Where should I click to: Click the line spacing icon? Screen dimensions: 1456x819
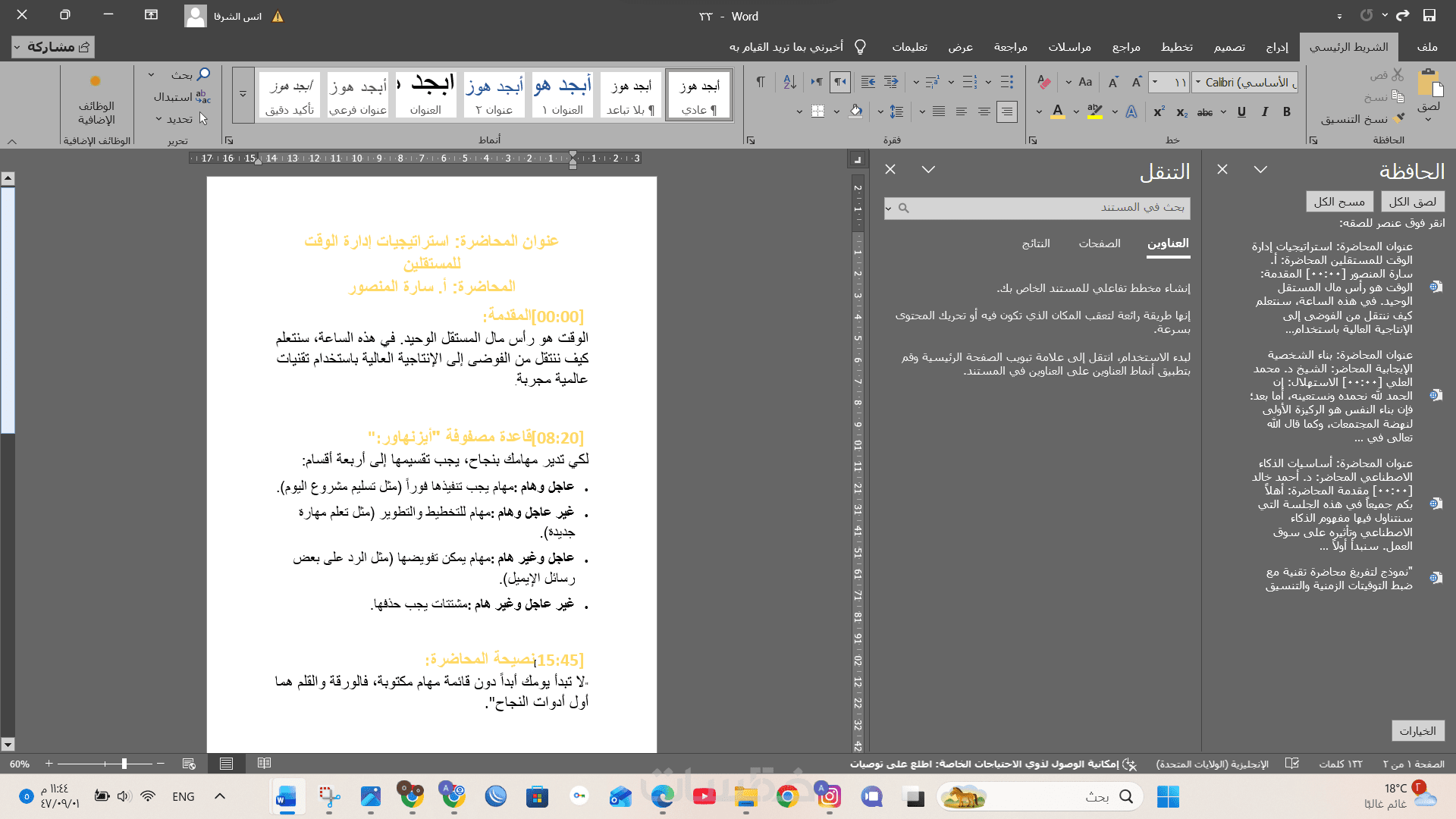896,112
